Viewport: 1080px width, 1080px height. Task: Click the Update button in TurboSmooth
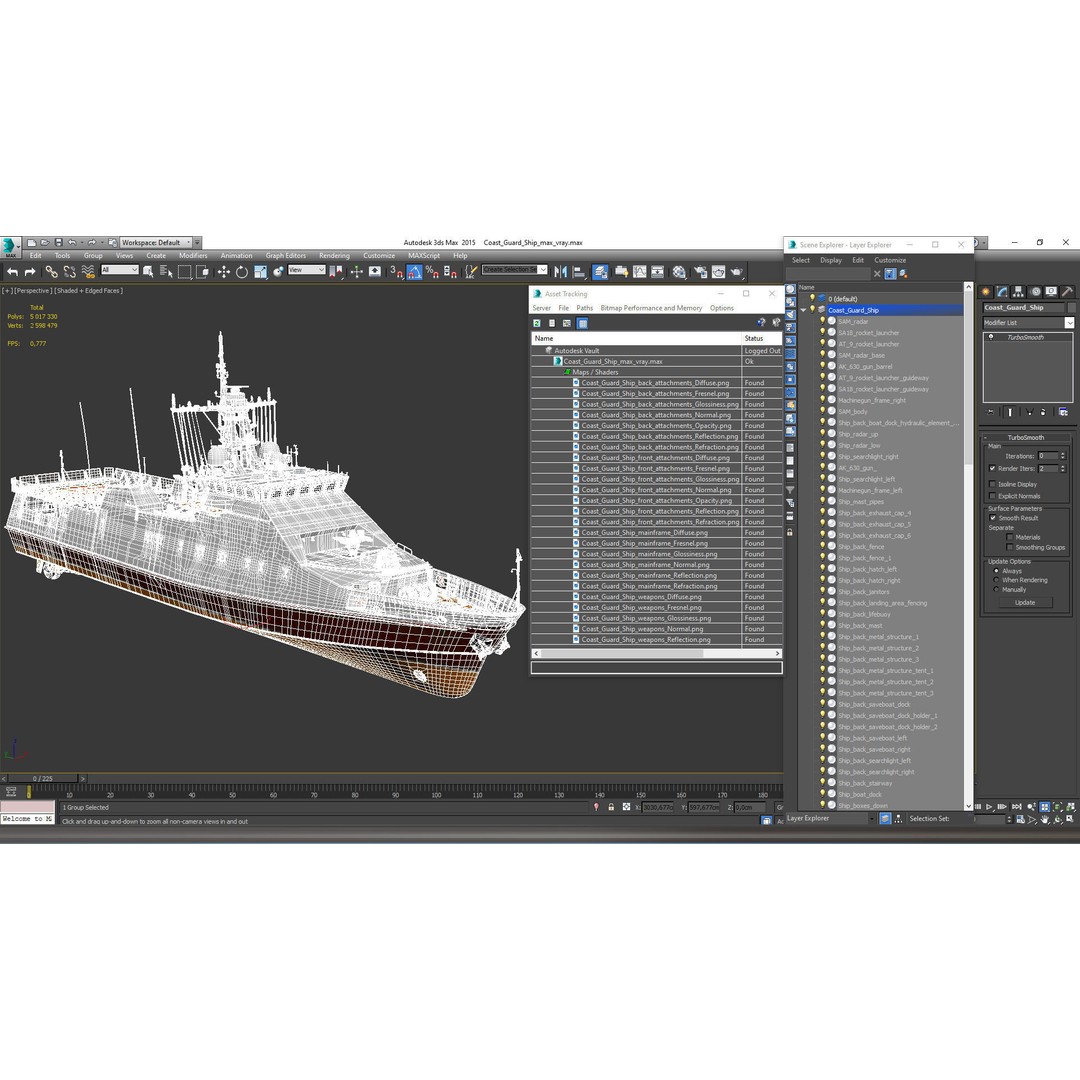tap(1025, 603)
